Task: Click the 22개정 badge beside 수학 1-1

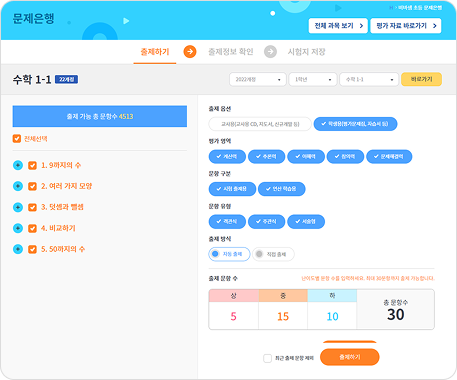Action: click(x=66, y=79)
